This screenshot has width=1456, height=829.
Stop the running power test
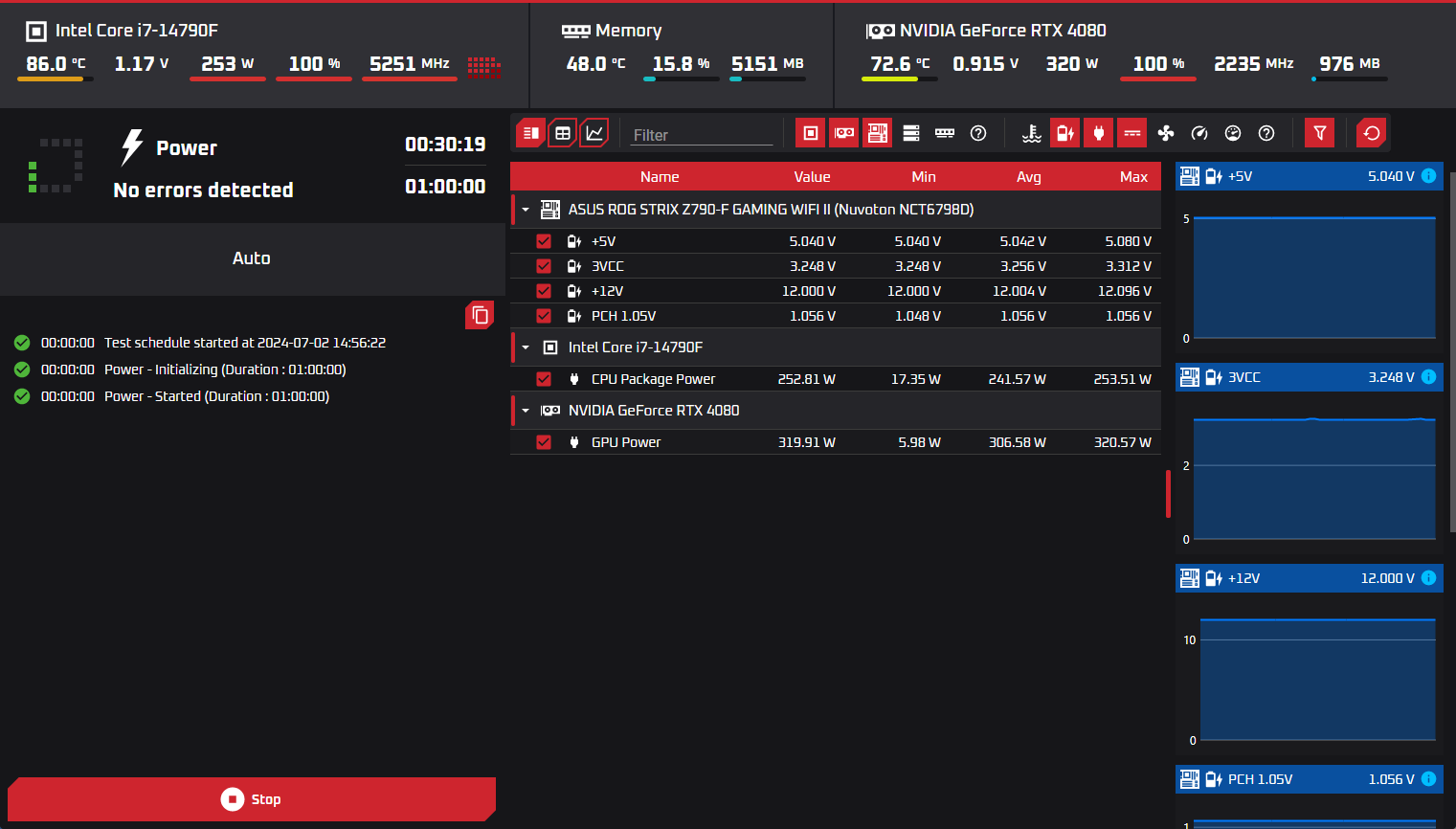(x=251, y=799)
